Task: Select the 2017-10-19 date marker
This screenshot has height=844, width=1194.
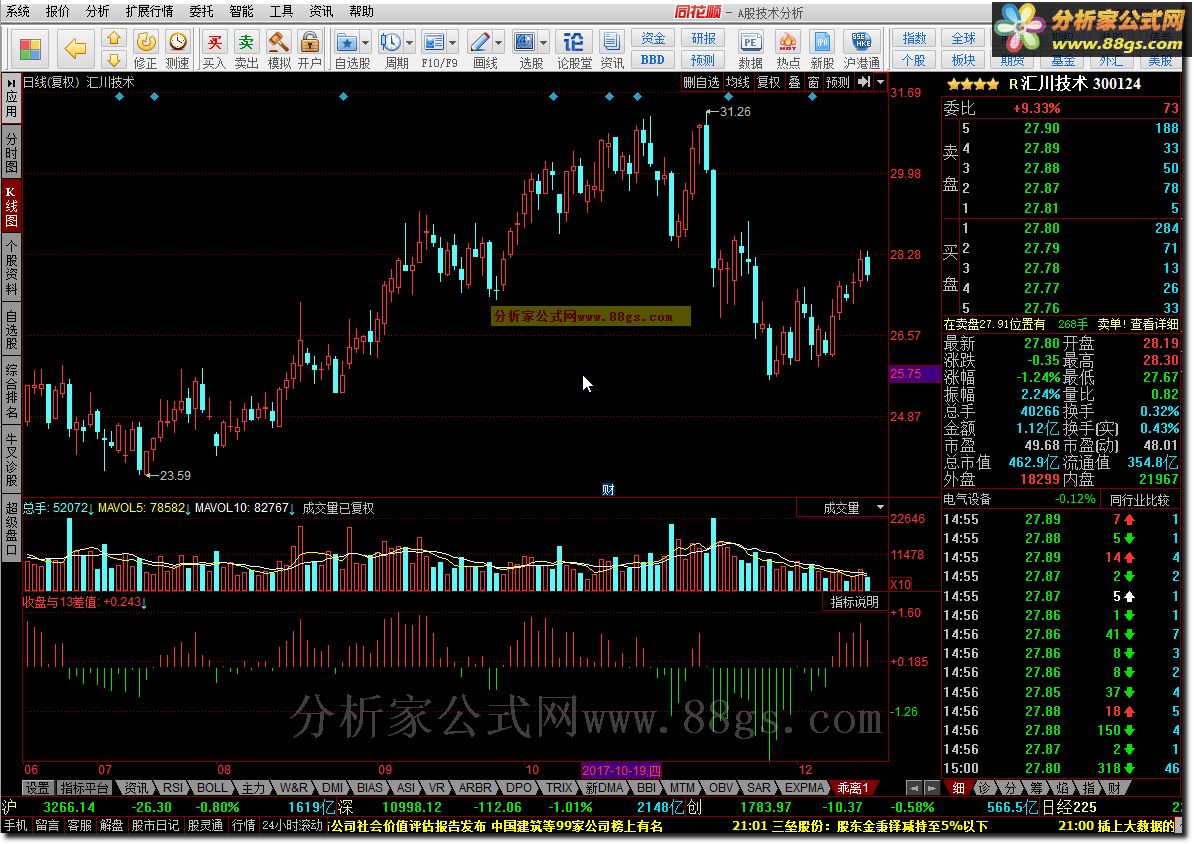Action: click(621, 770)
